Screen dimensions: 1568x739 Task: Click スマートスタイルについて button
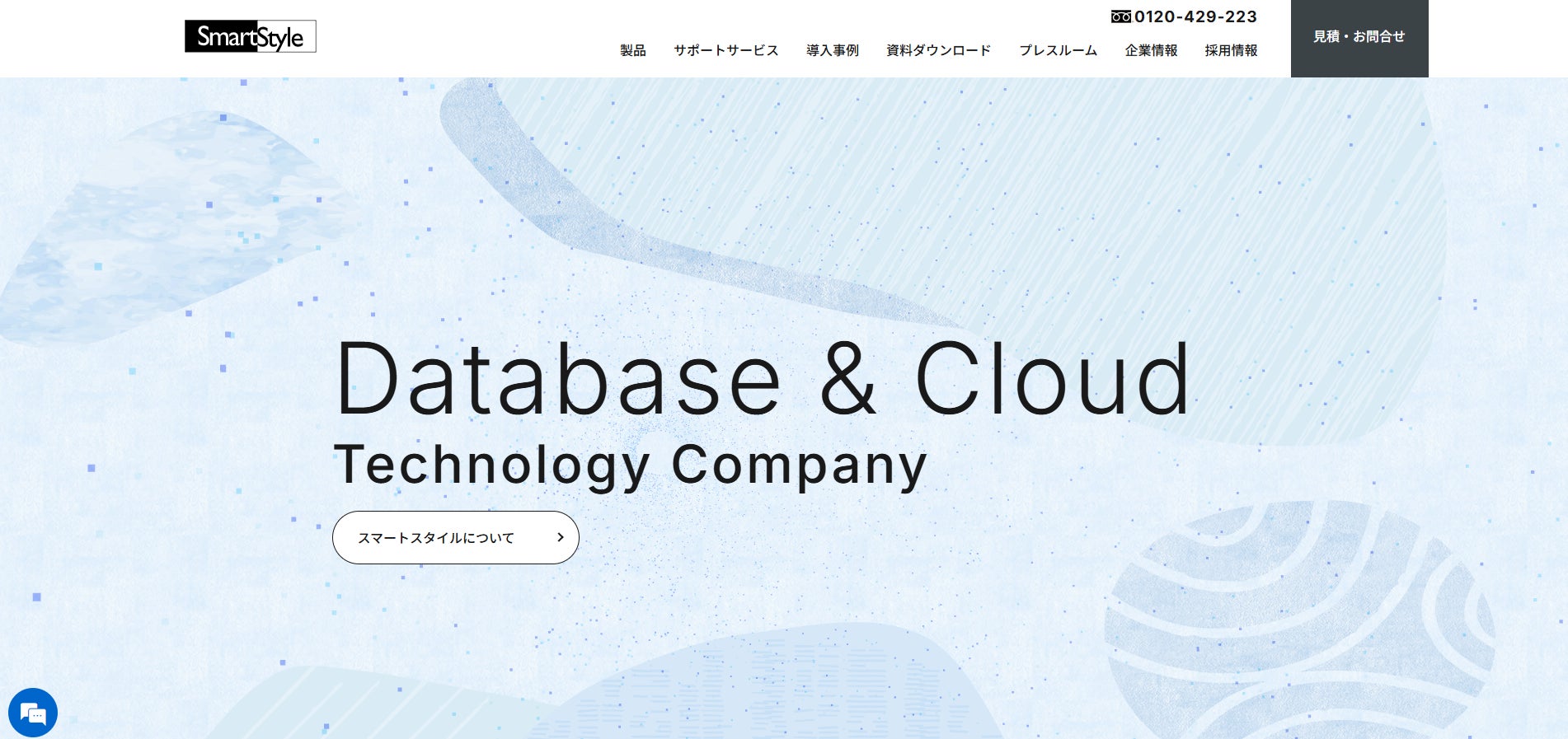click(x=456, y=537)
